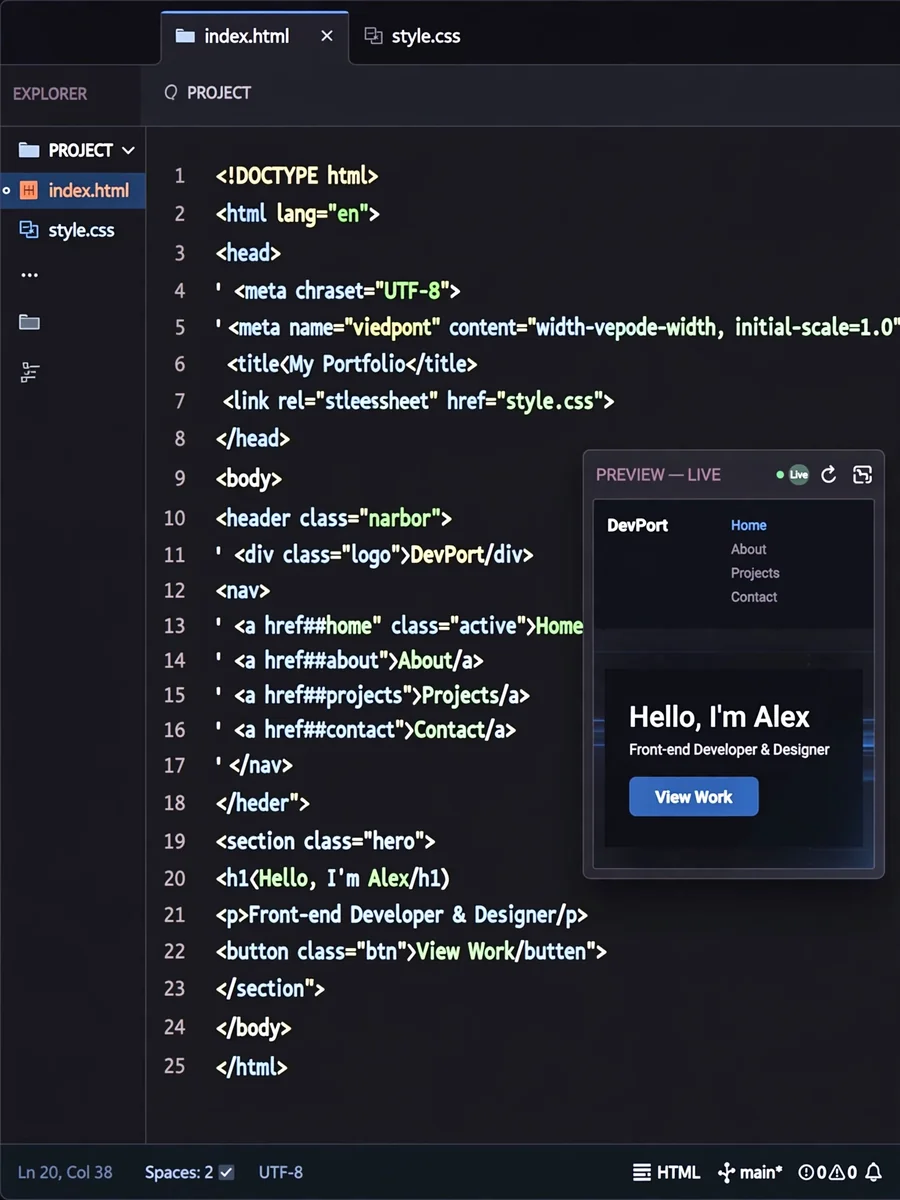Change the UTF-8 encoding in status bar
Viewport: 900px width, 1200px height.
tap(281, 1172)
